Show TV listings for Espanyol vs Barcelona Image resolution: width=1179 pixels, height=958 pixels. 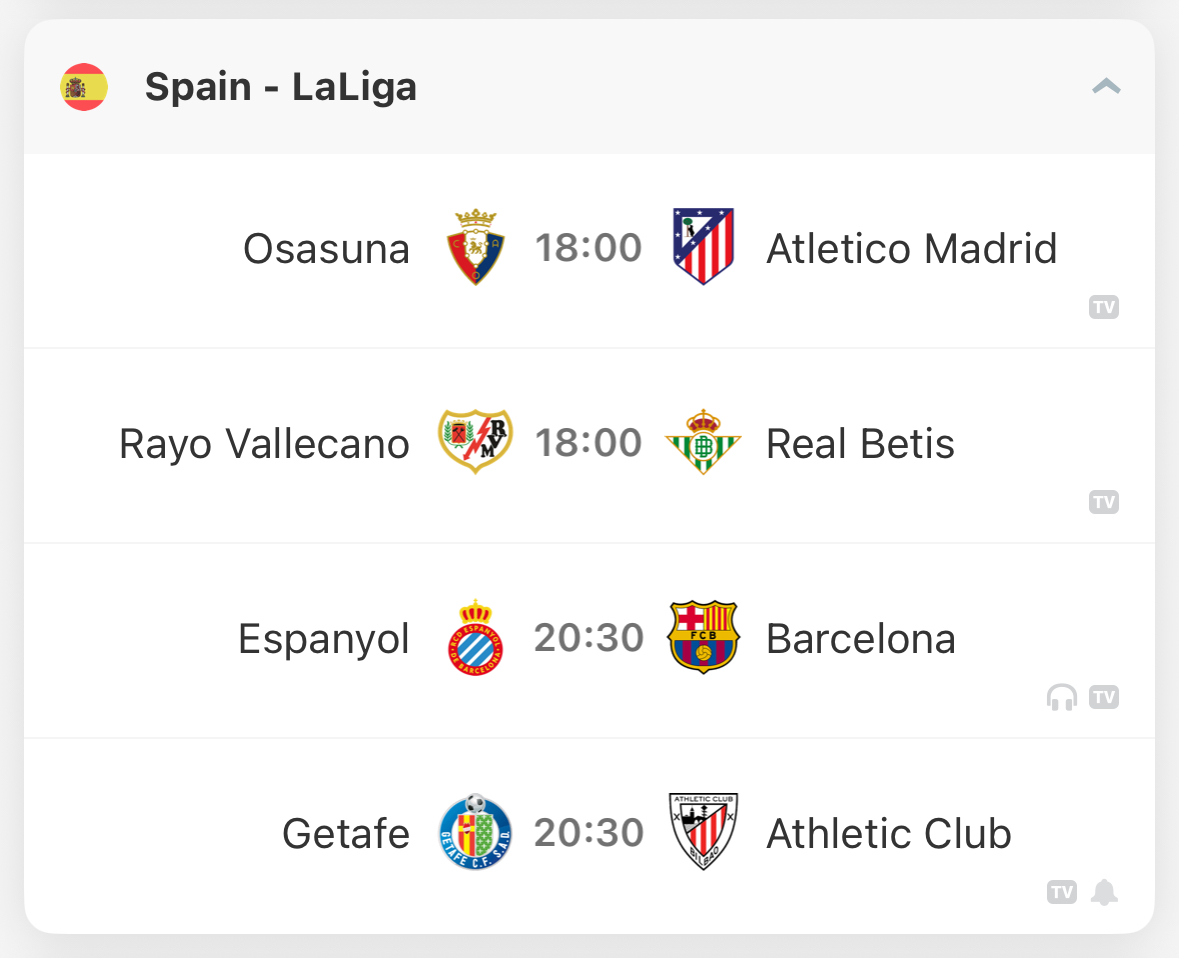pyautogui.click(x=1104, y=697)
